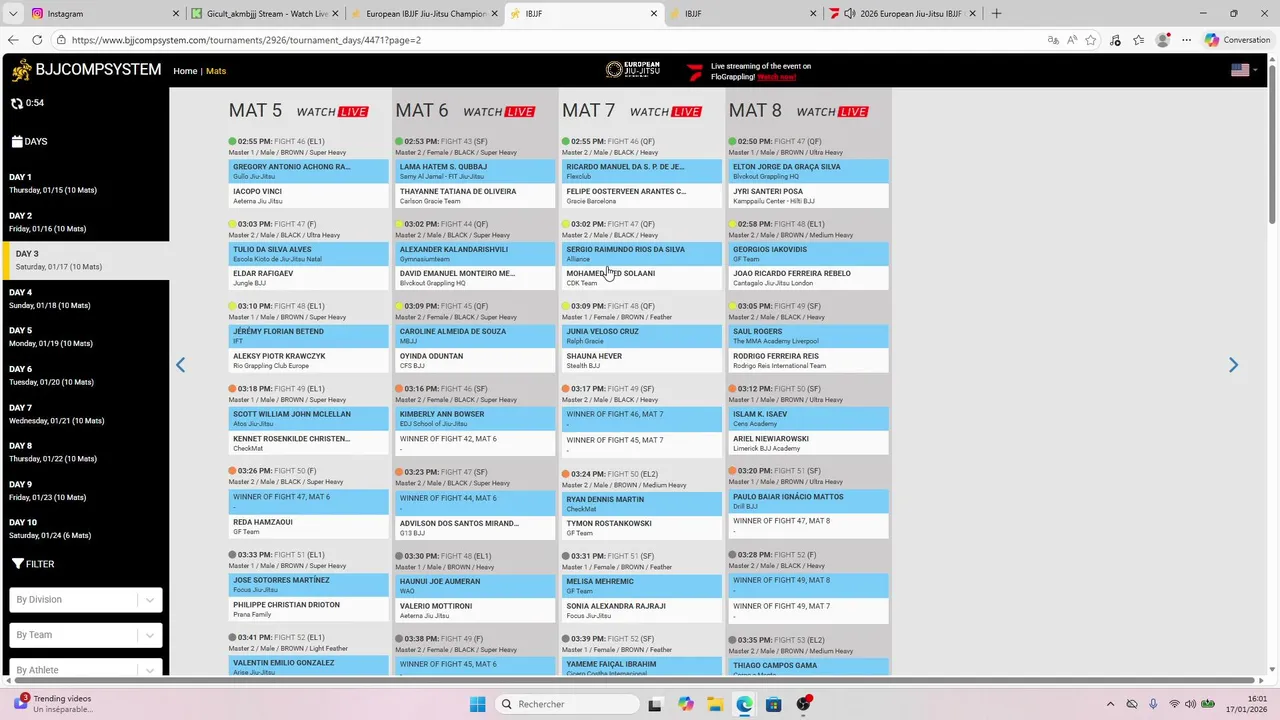
Task: Click athlete Tulio Da Silva Alves
Action: (272, 249)
